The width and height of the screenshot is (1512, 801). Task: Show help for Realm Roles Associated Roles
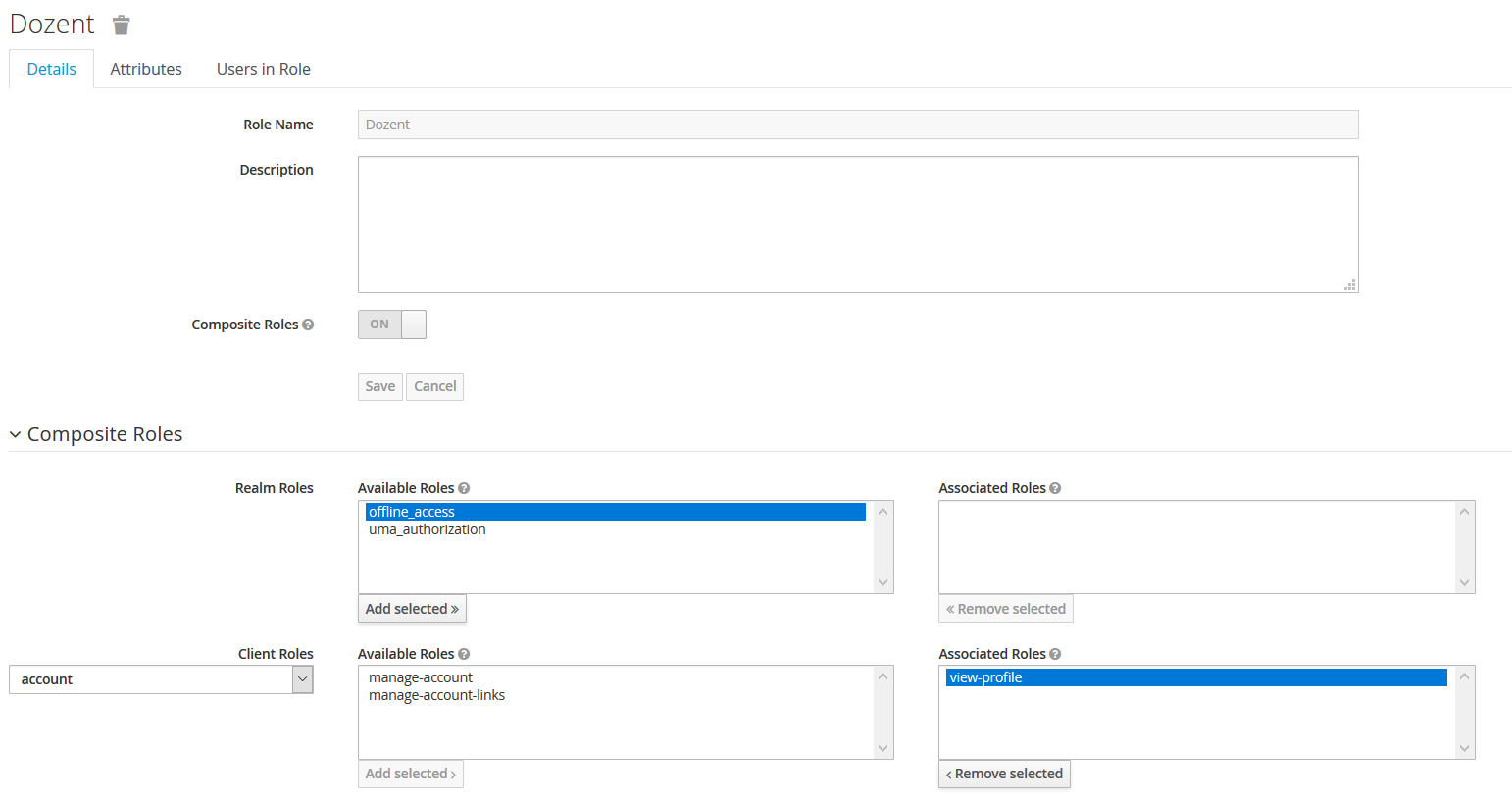pos(1055,488)
